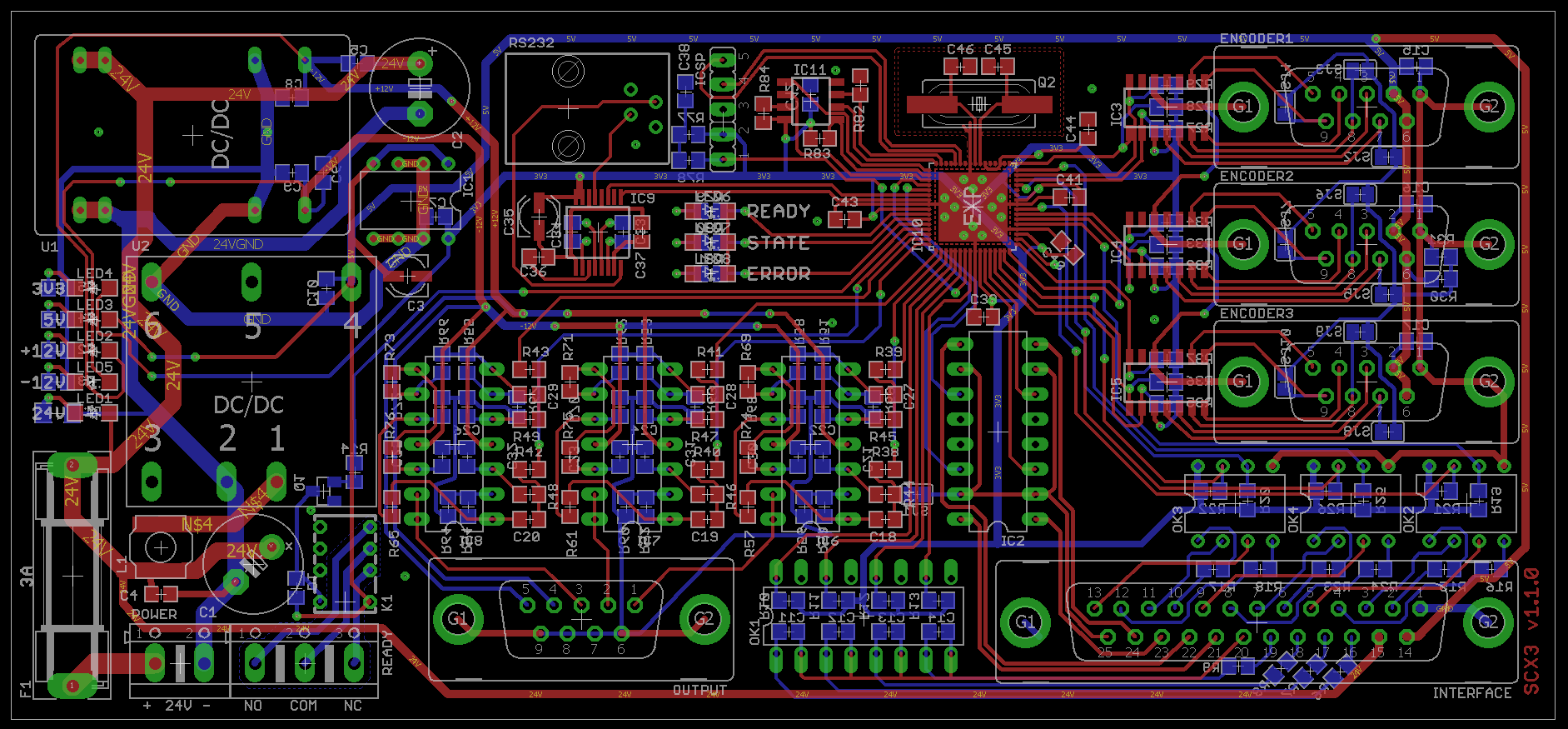The height and width of the screenshot is (729, 1568).
Task: Click the C41 capacitor label
Action: [1069, 179]
